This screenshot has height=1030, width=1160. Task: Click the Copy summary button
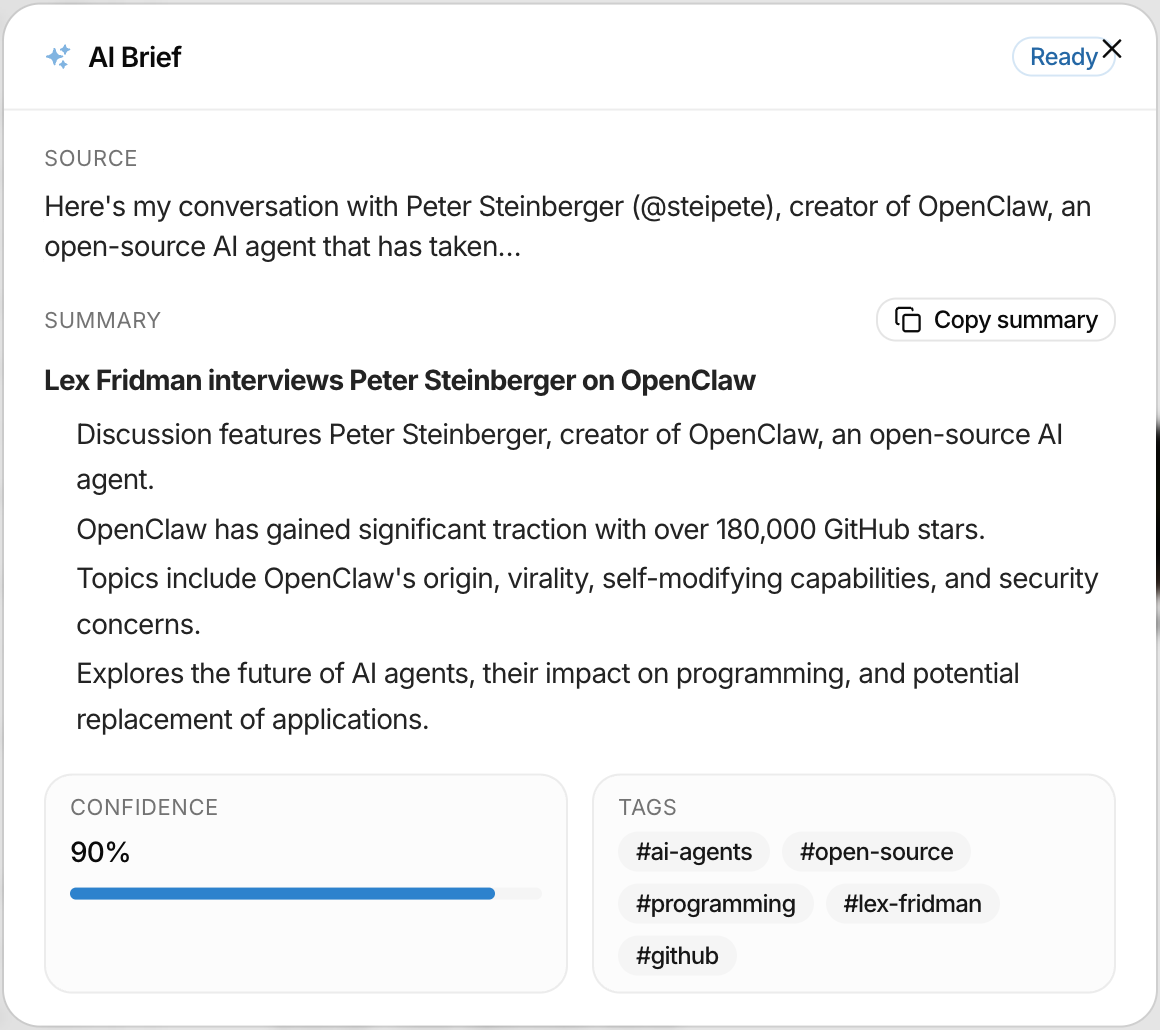click(x=995, y=319)
